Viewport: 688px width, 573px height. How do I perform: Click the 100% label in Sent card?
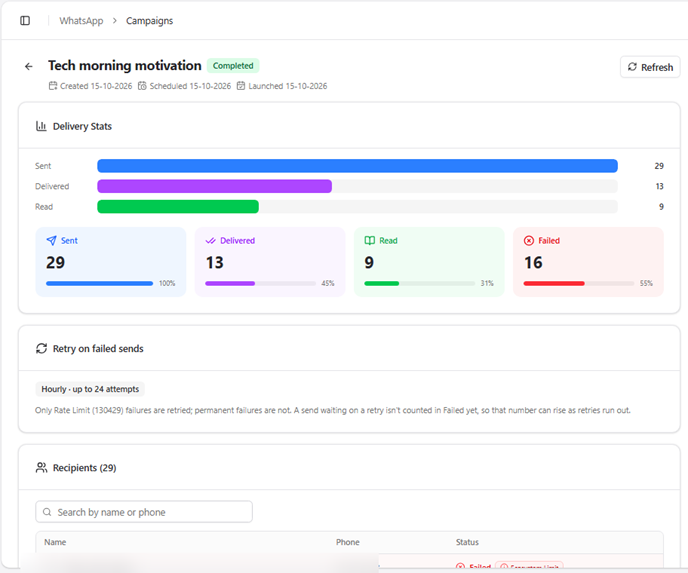(x=167, y=283)
